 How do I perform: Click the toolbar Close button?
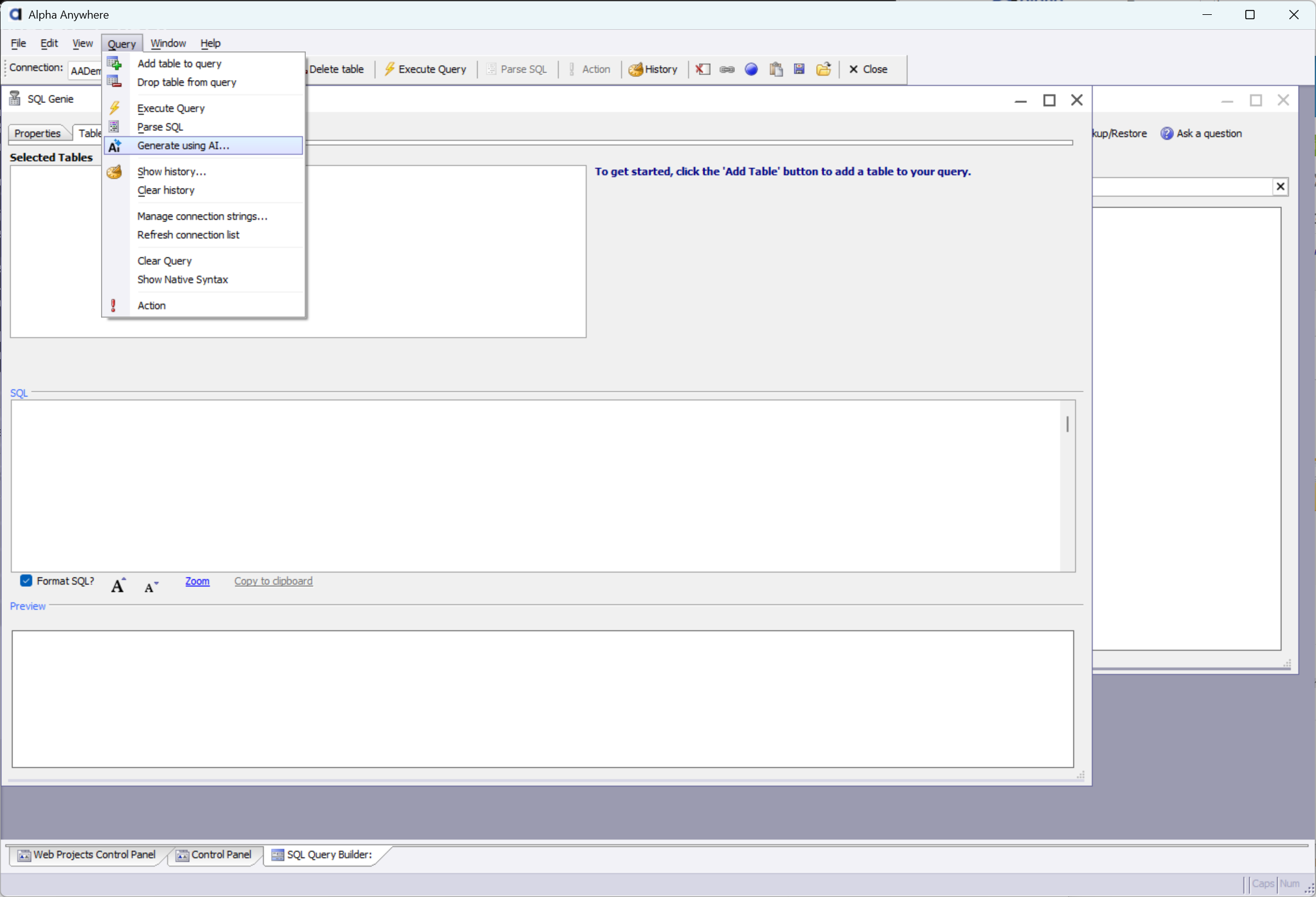[x=868, y=69]
